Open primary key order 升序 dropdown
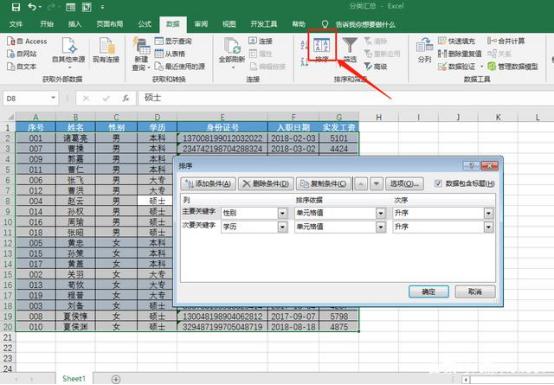Screen dimensions: 554x385 pos(488,213)
